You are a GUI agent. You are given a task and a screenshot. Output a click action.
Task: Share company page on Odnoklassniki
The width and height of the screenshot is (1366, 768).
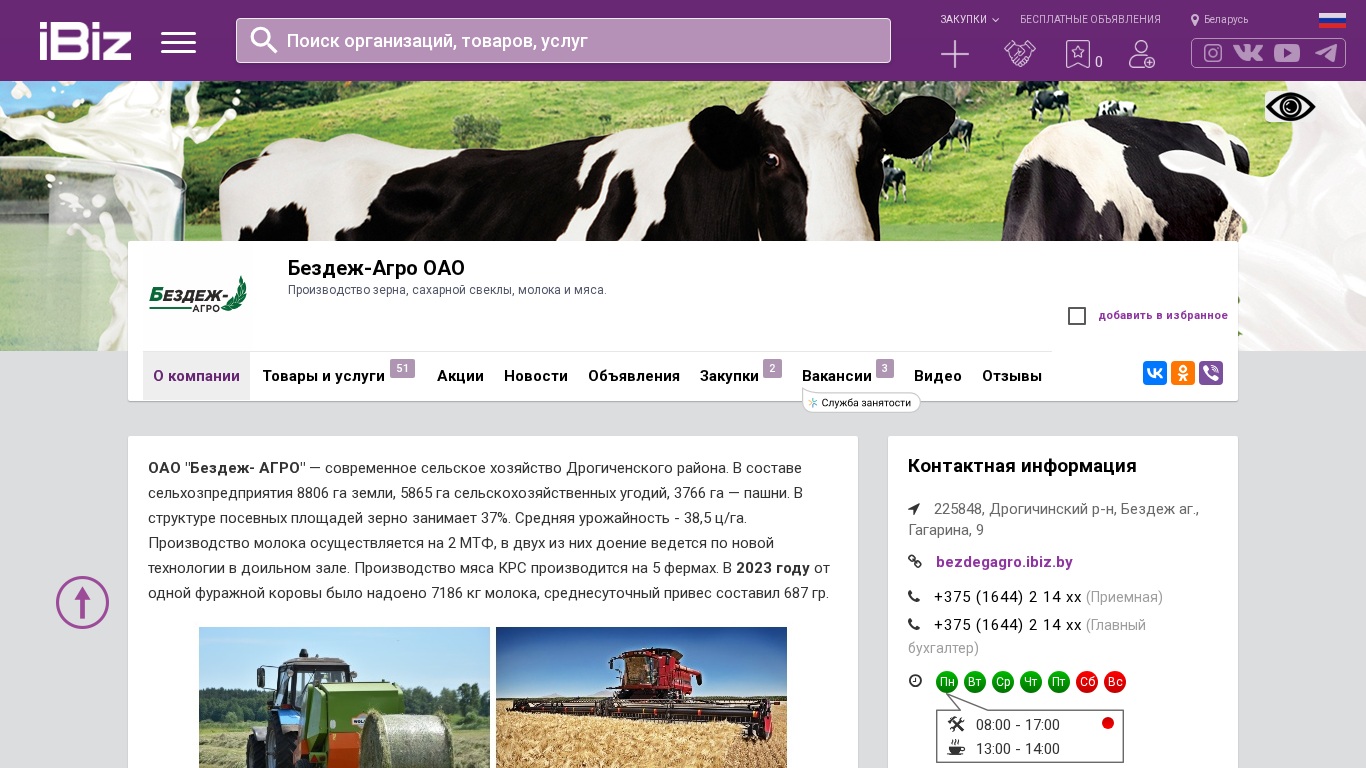tap(1183, 373)
